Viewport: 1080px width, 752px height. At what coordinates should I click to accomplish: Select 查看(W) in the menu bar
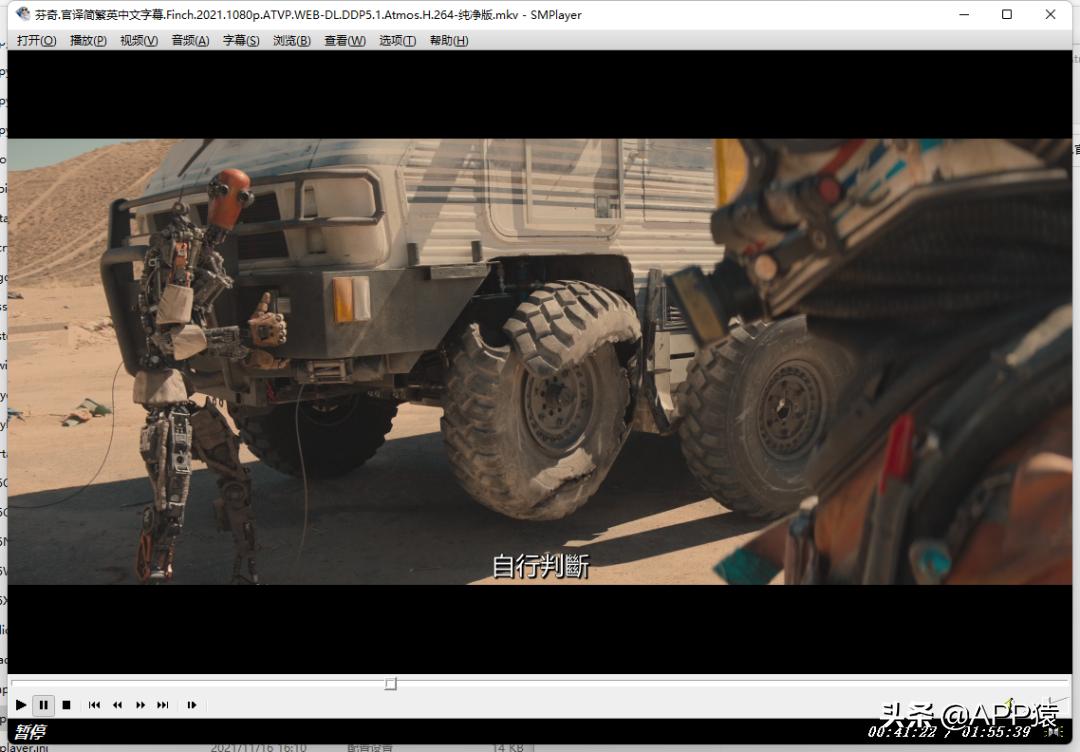pyautogui.click(x=345, y=41)
